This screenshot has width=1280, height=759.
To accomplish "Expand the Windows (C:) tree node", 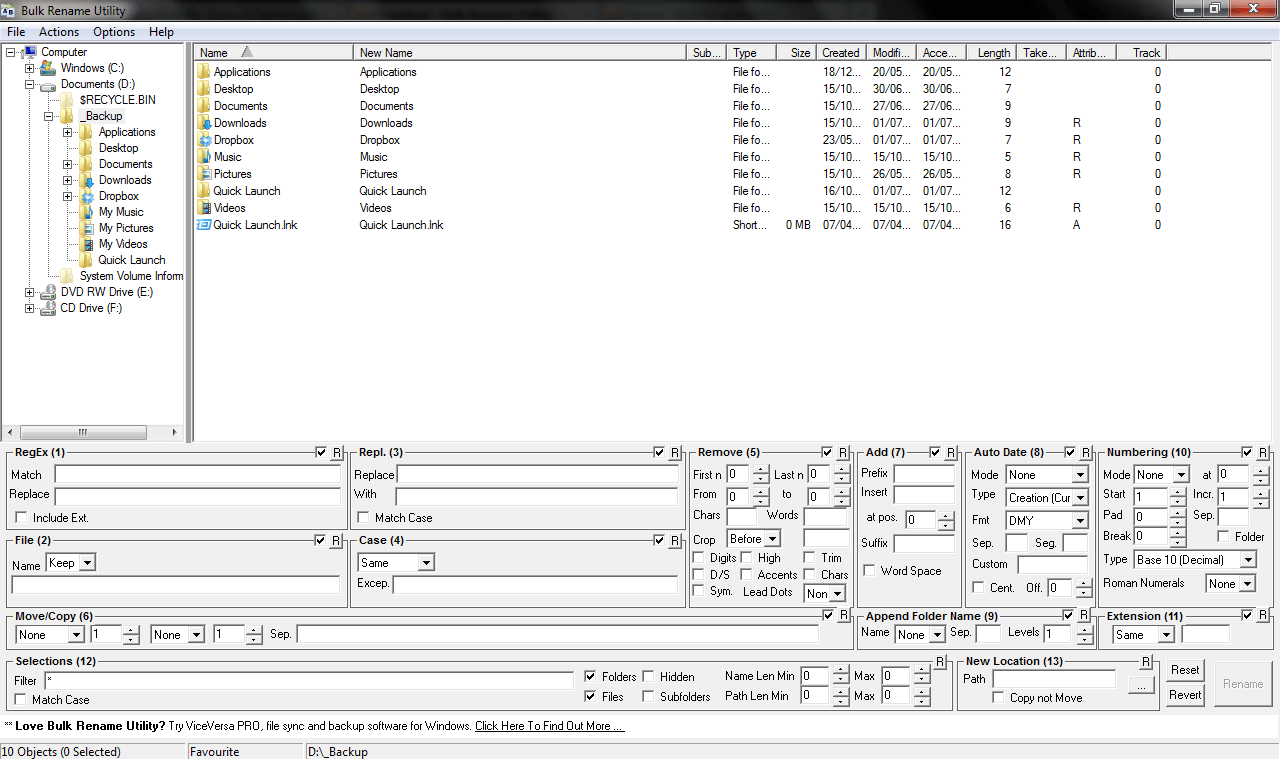I will click(29, 68).
